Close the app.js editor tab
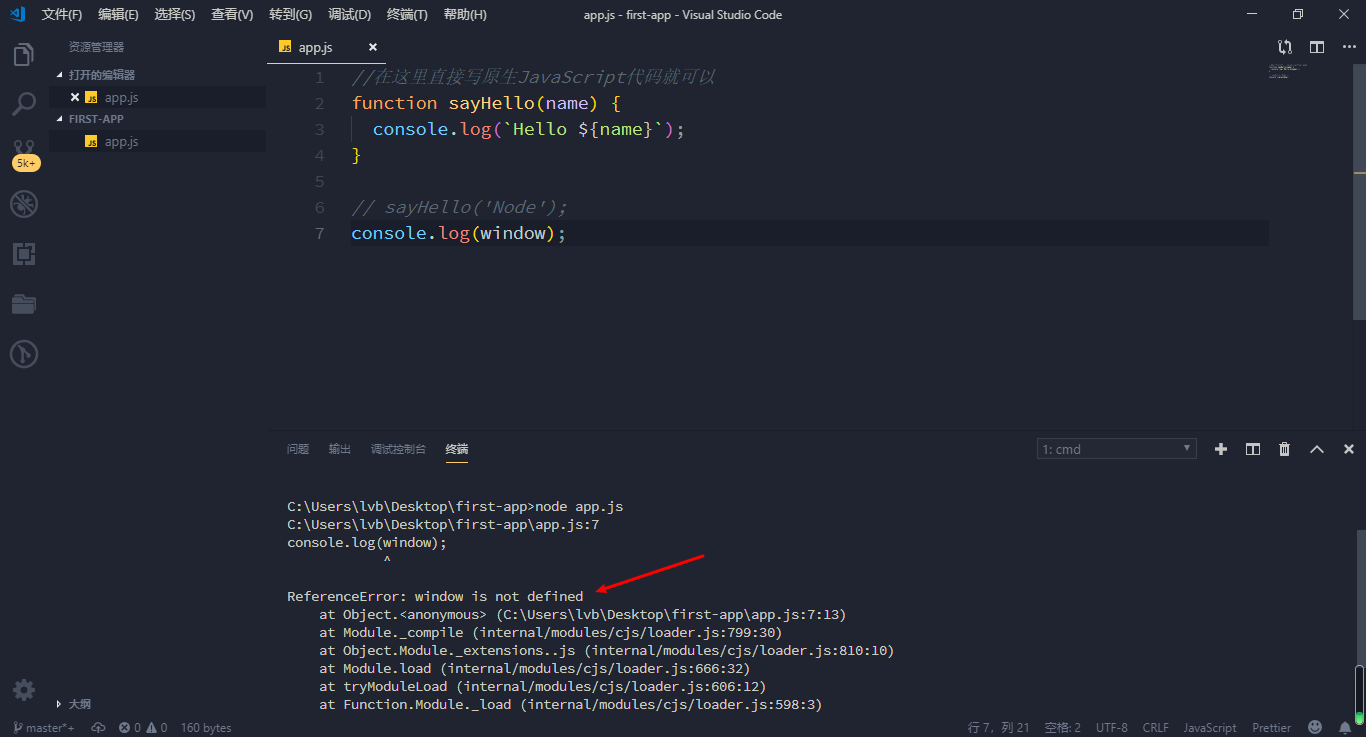 pos(373,47)
